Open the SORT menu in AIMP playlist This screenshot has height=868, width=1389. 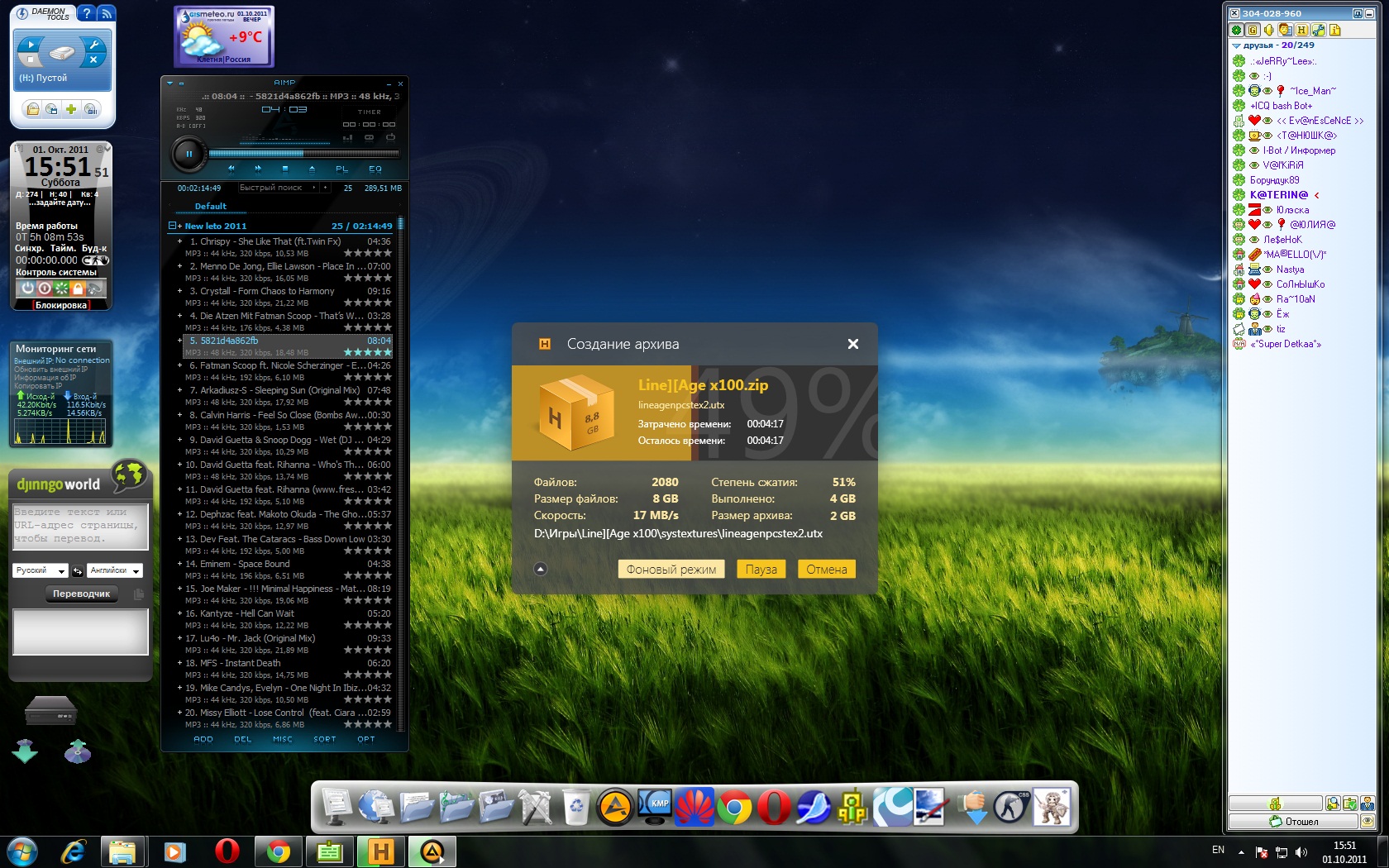[x=324, y=739]
